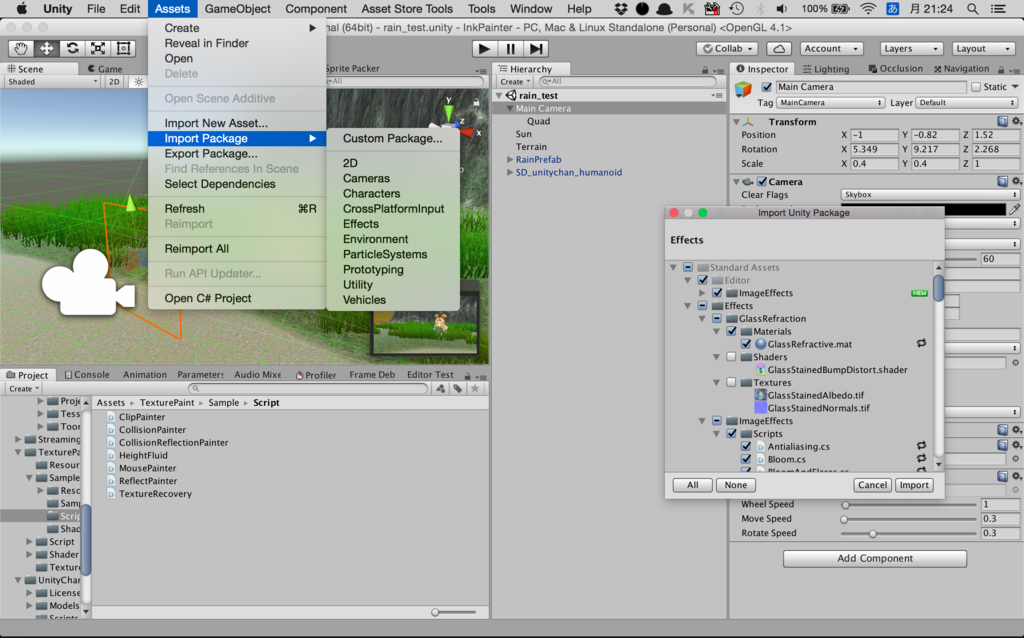
Task: Check the Textures folder checkbox
Action: (x=731, y=382)
